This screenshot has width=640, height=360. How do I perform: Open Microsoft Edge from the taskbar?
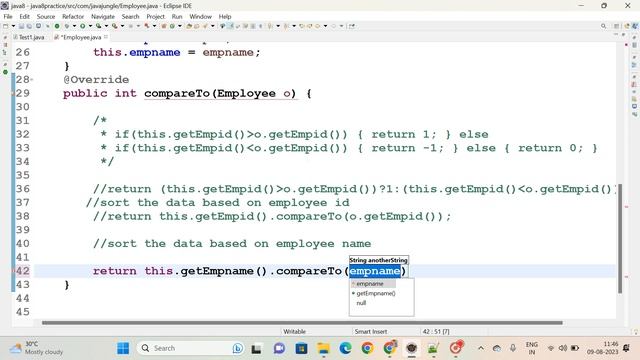pos(345,348)
